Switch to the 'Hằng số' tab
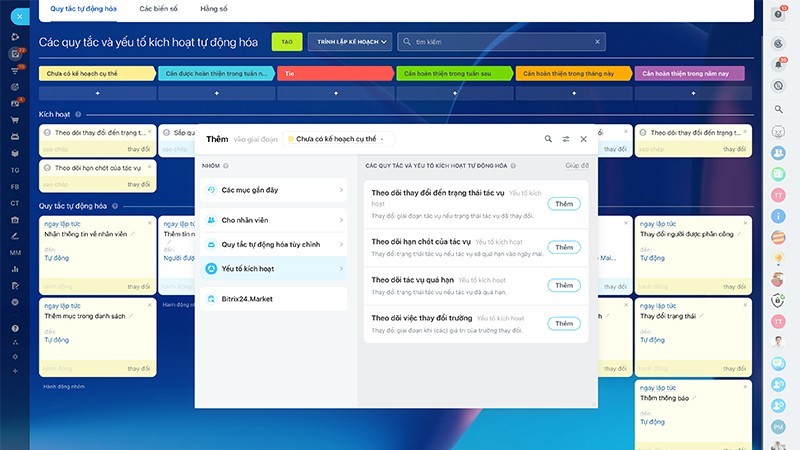 tap(214, 9)
